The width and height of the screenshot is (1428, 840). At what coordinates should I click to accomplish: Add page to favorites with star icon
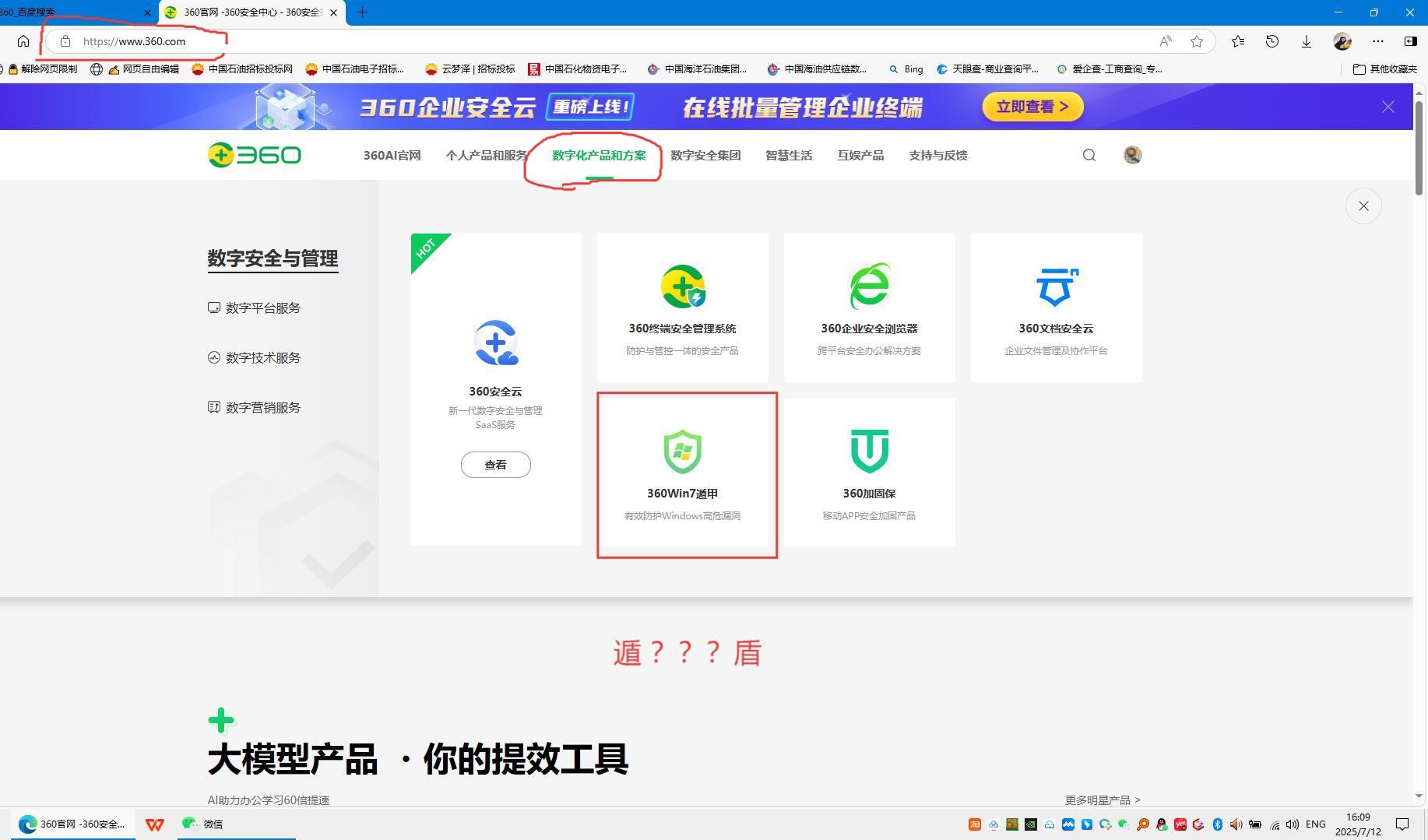point(1197,41)
